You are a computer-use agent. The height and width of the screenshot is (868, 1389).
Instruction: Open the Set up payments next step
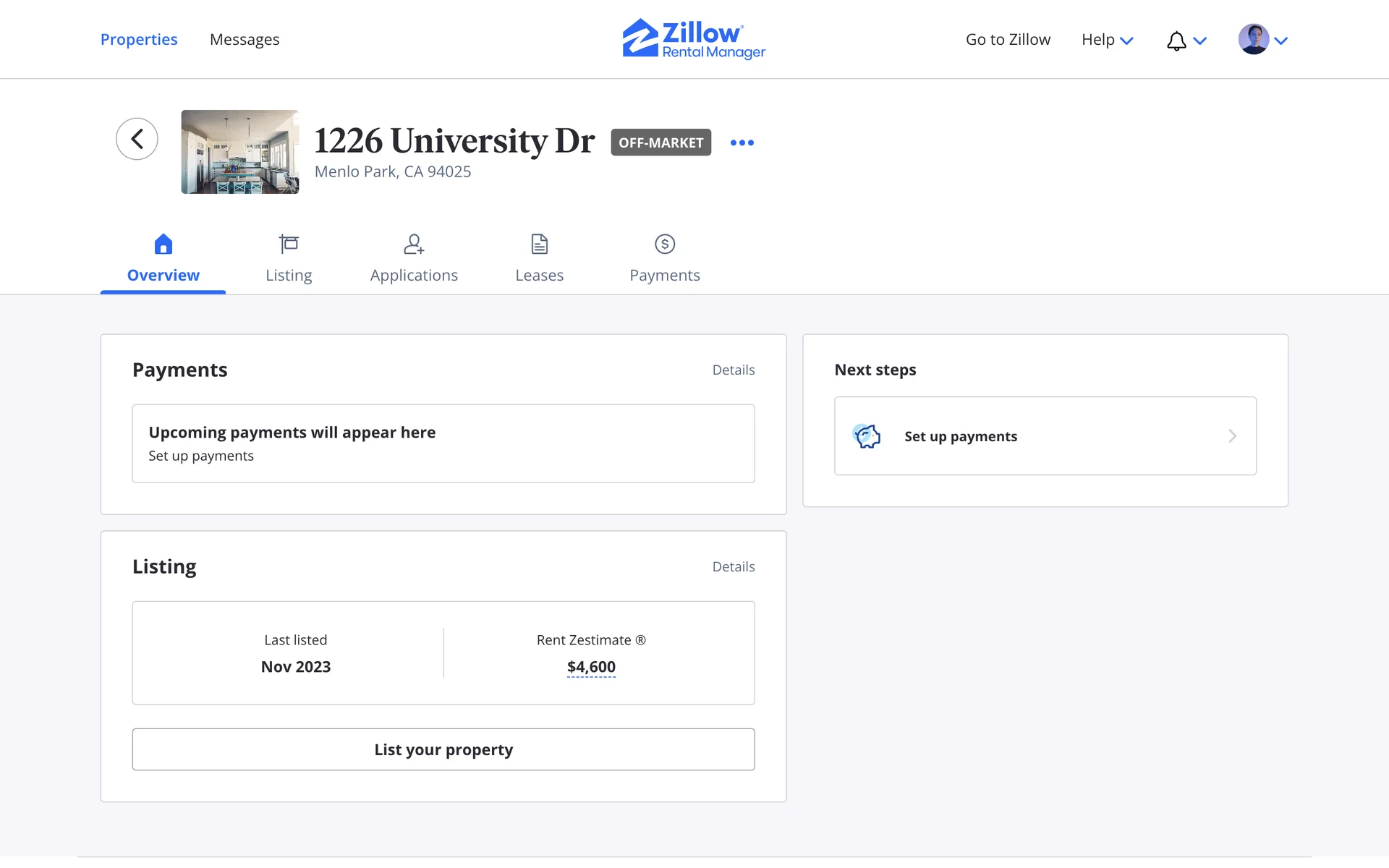coord(1045,436)
